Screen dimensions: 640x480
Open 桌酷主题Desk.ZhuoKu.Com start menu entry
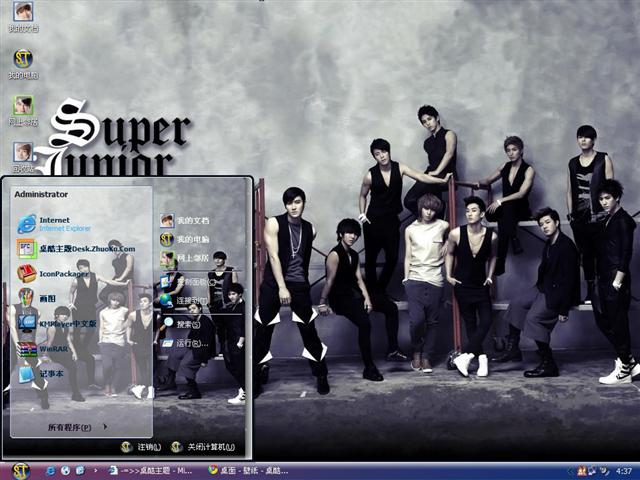(x=76, y=249)
